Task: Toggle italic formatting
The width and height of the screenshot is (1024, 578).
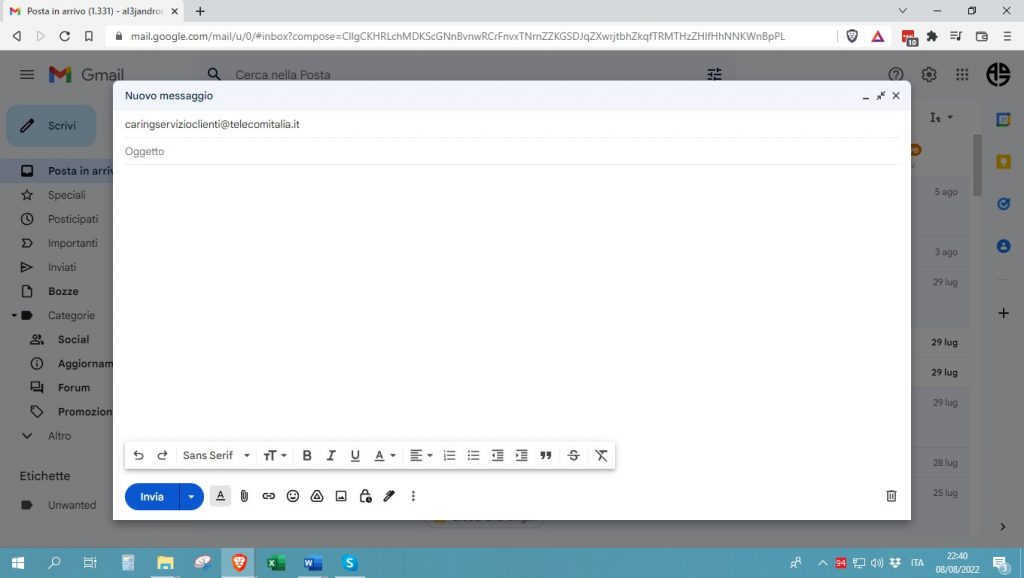Action: coord(331,455)
